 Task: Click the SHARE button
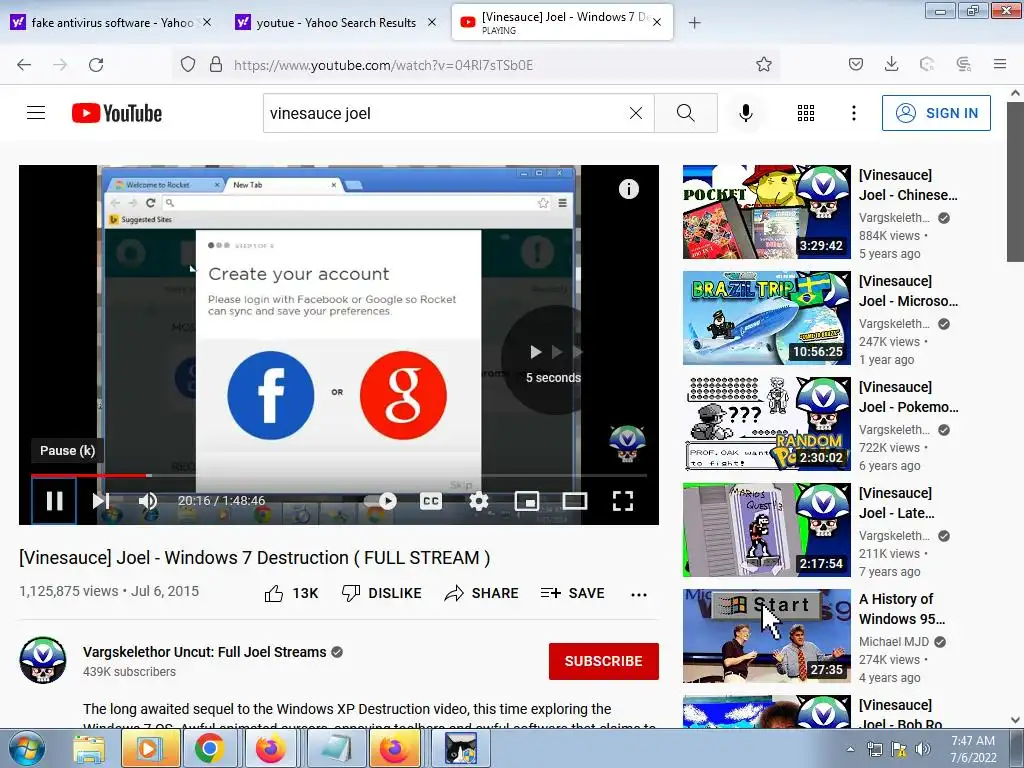pyautogui.click(x=481, y=593)
